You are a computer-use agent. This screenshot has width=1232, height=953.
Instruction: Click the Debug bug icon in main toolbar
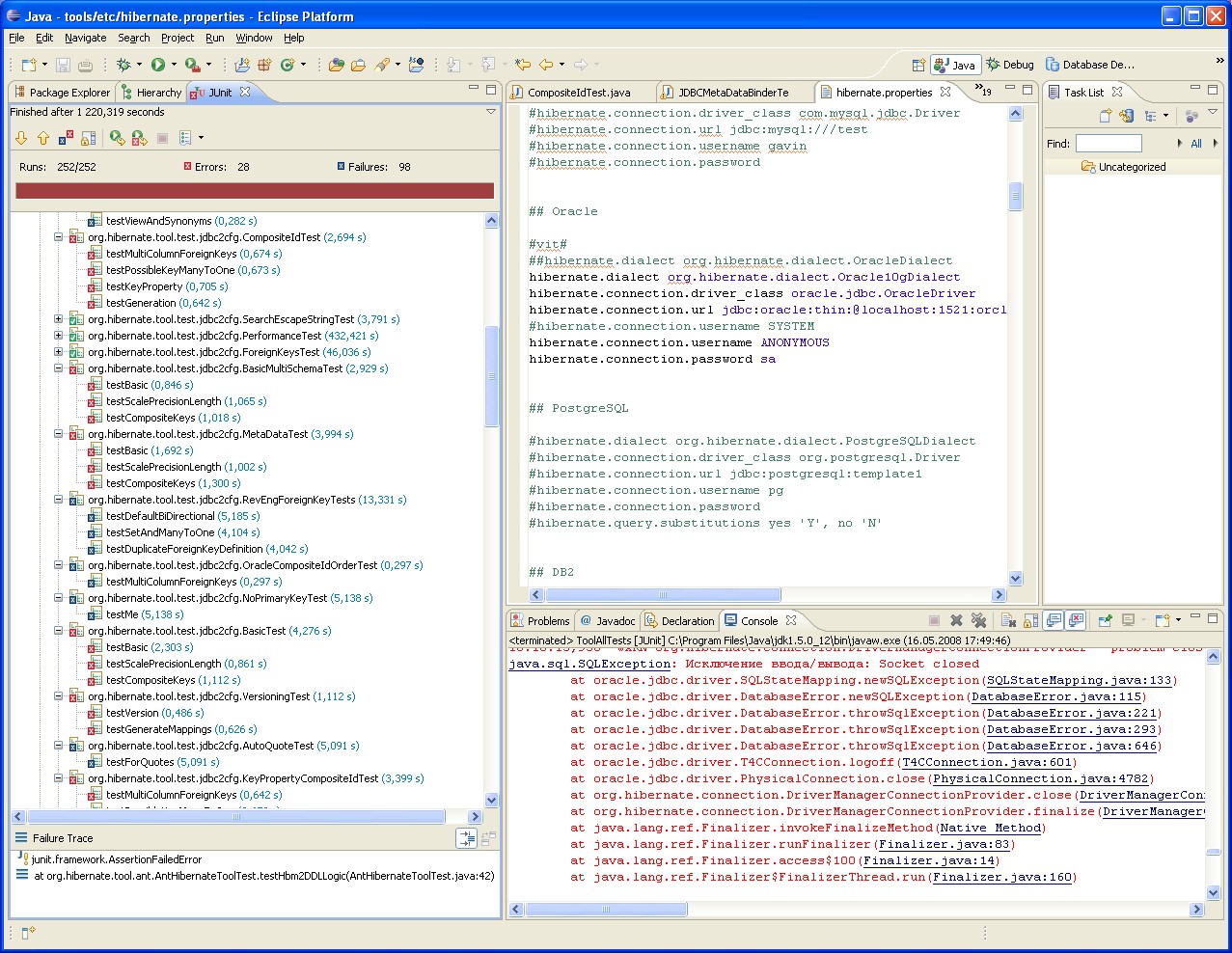tap(123, 65)
